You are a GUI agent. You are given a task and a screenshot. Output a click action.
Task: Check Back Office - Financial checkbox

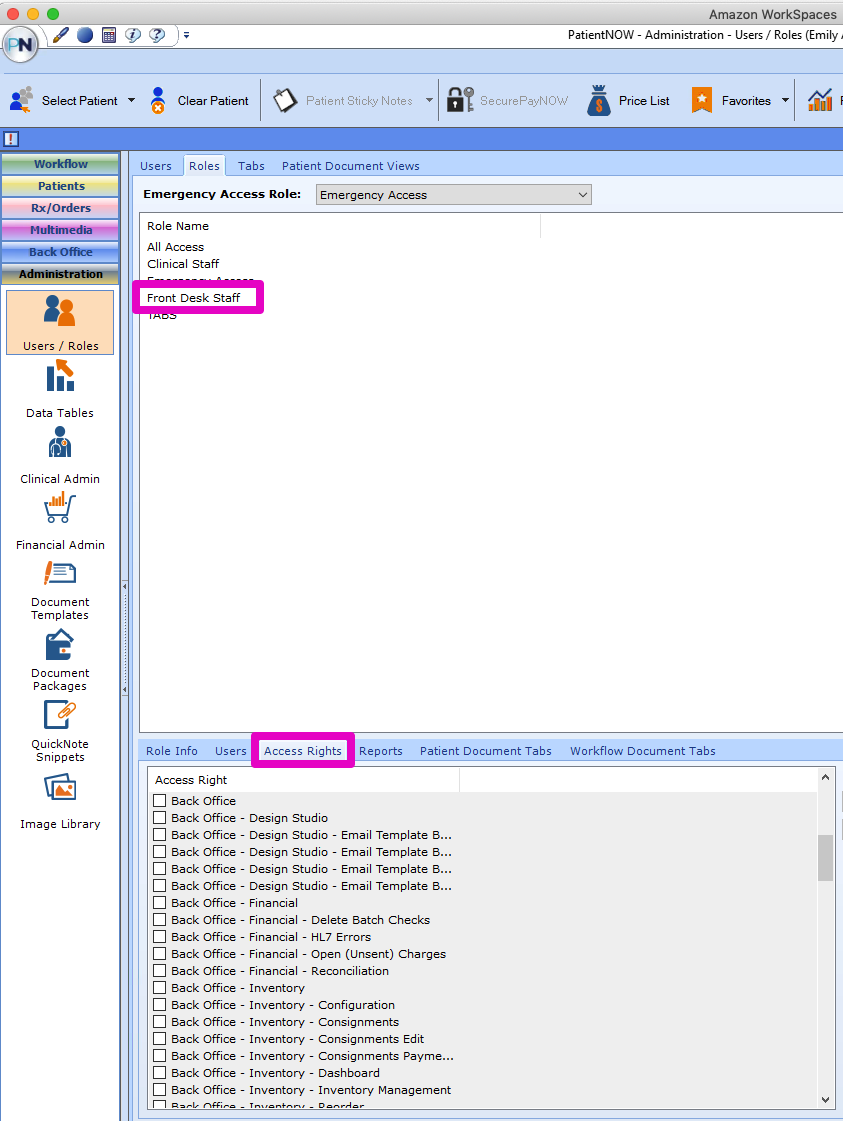pyautogui.click(x=159, y=903)
